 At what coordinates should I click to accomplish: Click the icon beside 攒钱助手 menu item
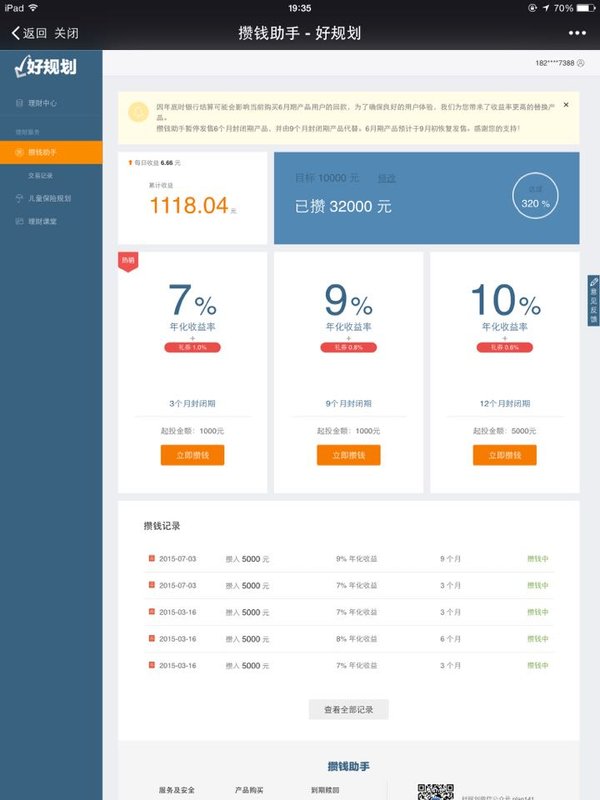[19, 152]
